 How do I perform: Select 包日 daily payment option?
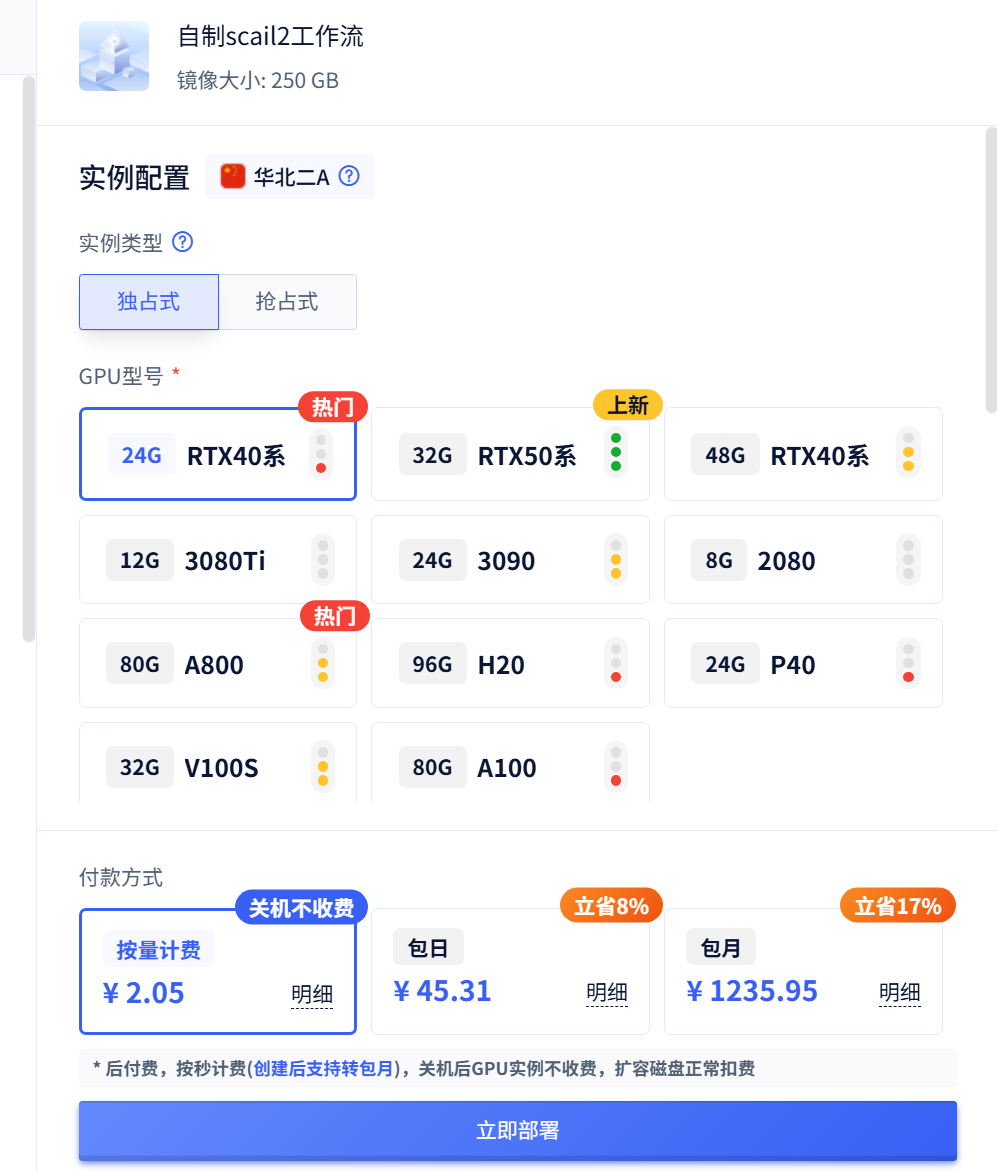[x=510, y=971]
